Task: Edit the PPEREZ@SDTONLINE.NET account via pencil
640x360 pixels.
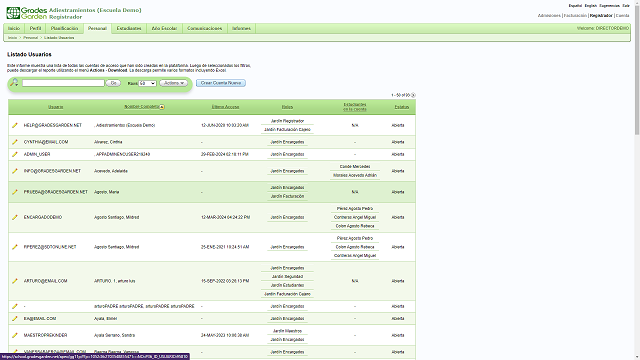Action: click(x=15, y=247)
